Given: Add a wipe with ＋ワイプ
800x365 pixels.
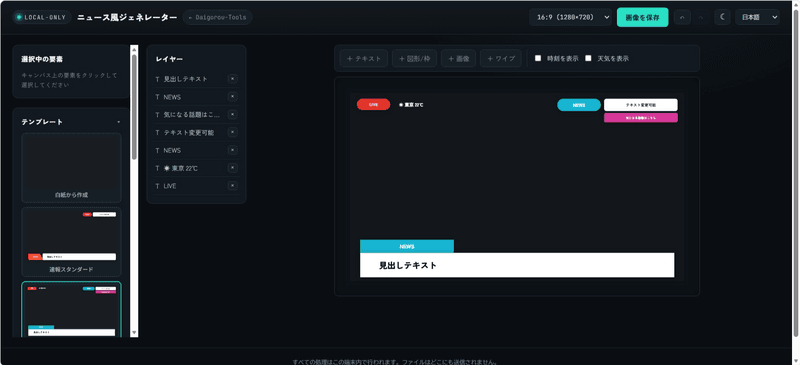Looking at the screenshot, I should [501, 59].
